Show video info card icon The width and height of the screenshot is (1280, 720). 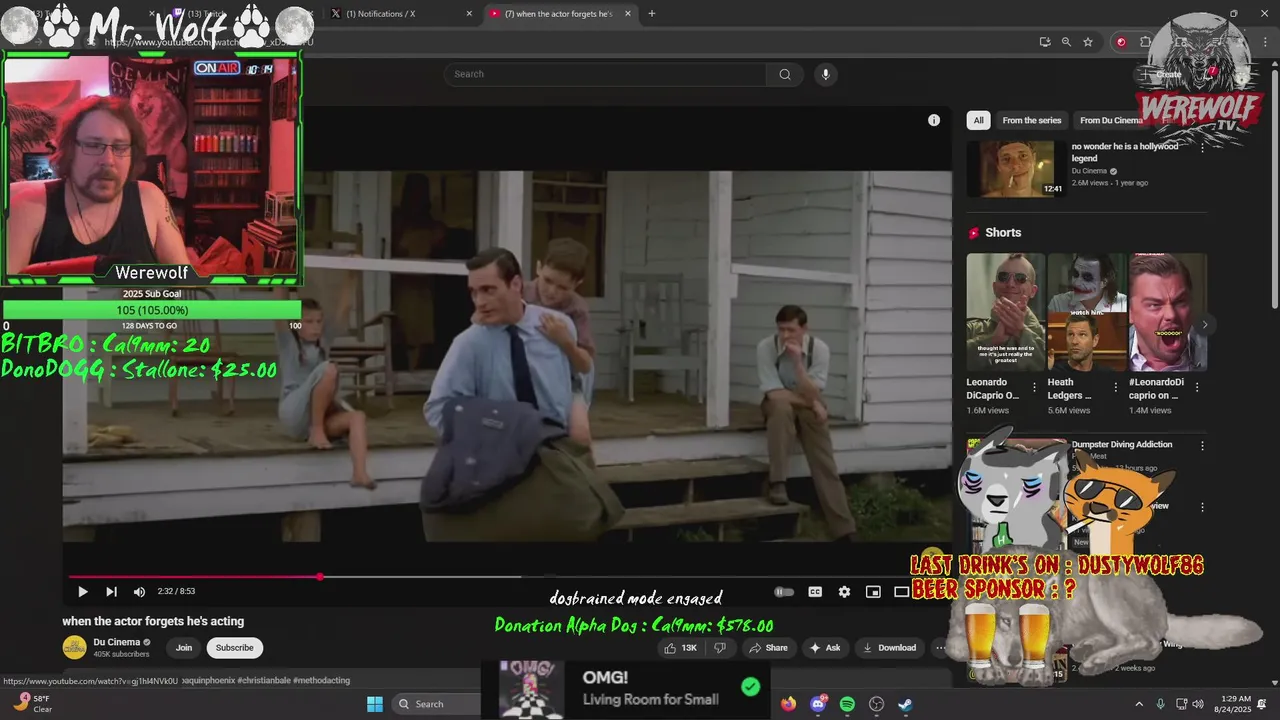934,120
